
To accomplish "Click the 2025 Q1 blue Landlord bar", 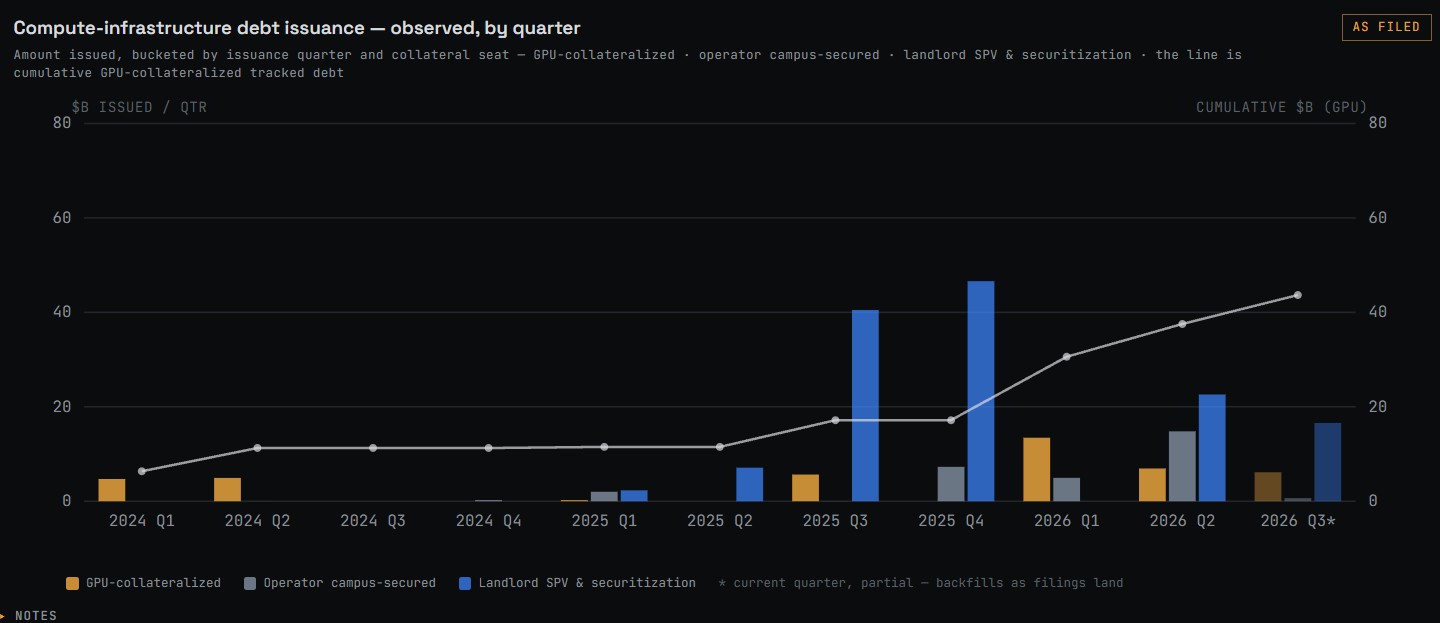I will pos(634,496).
